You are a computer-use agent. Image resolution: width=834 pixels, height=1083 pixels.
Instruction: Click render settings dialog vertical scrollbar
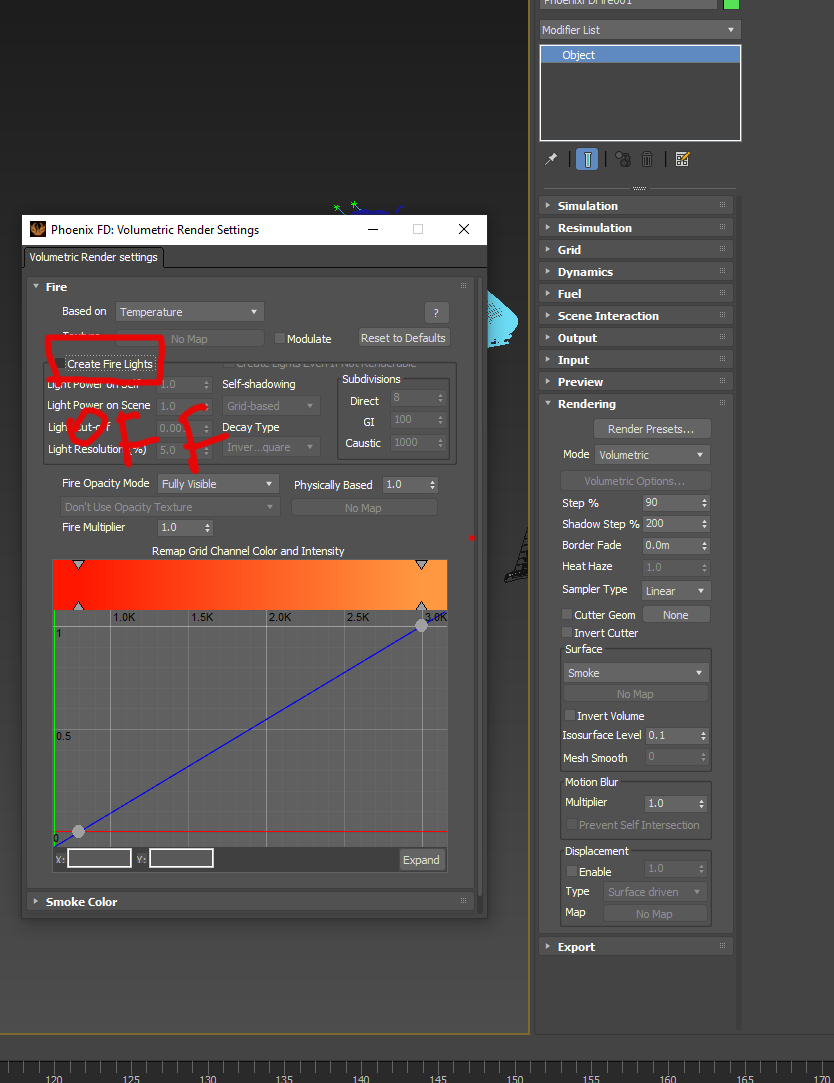point(480,587)
